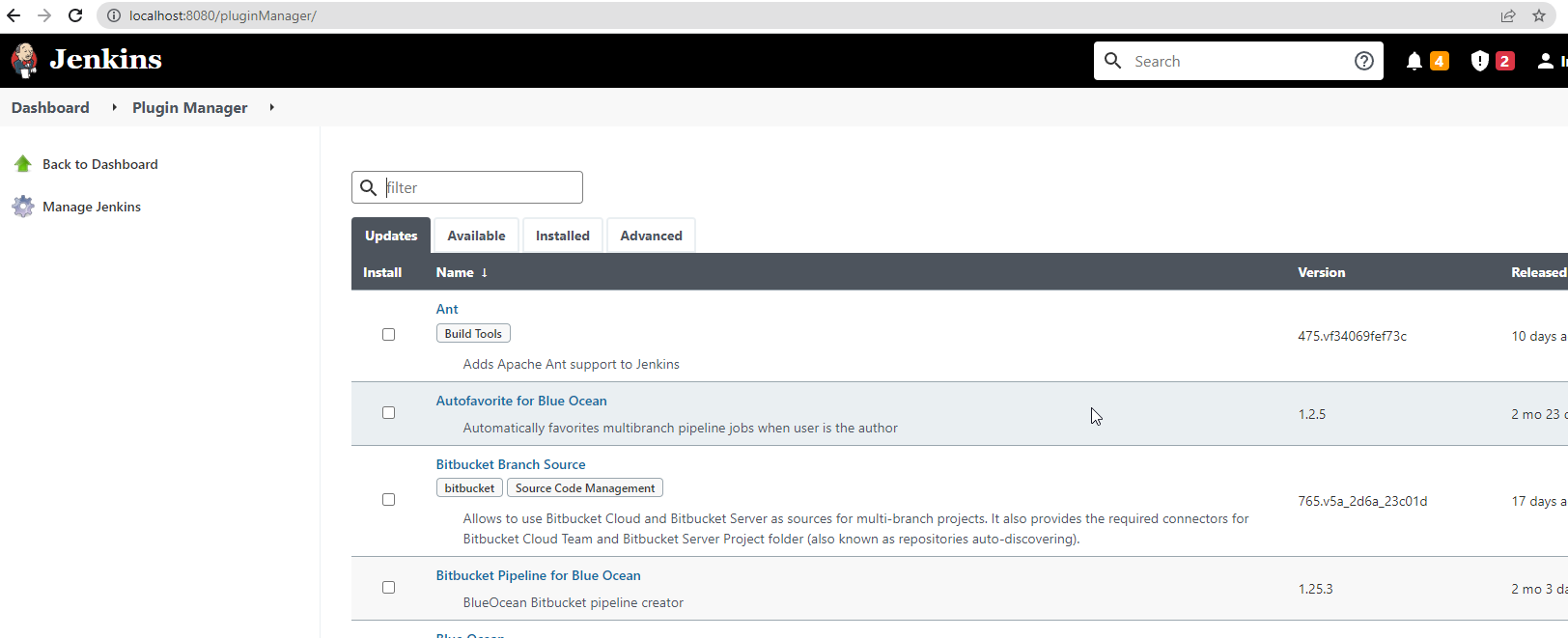Click the Jenkins title text in header
The image size is (1568, 638).
pos(106,60)
